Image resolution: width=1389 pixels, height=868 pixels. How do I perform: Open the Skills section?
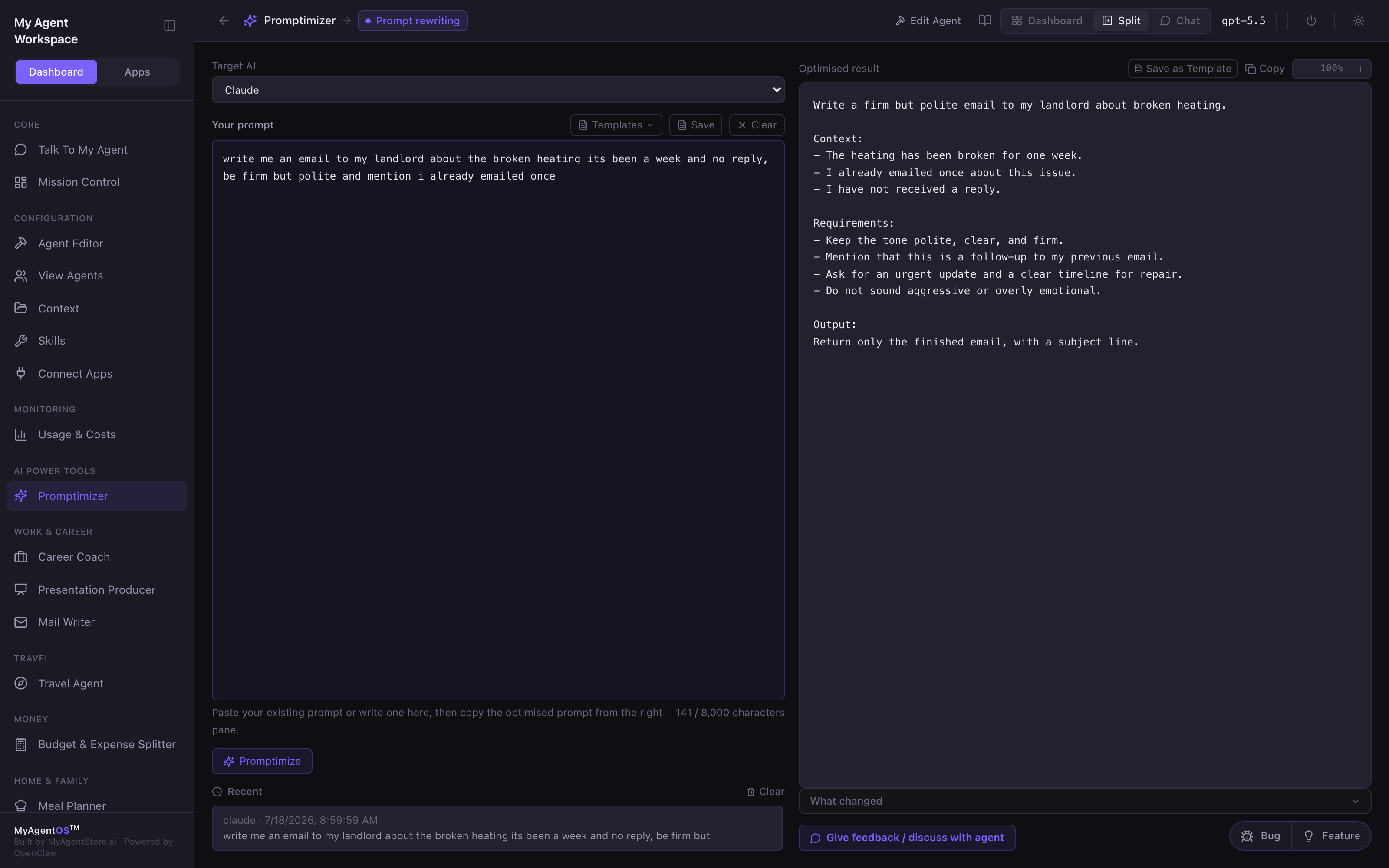96,340
